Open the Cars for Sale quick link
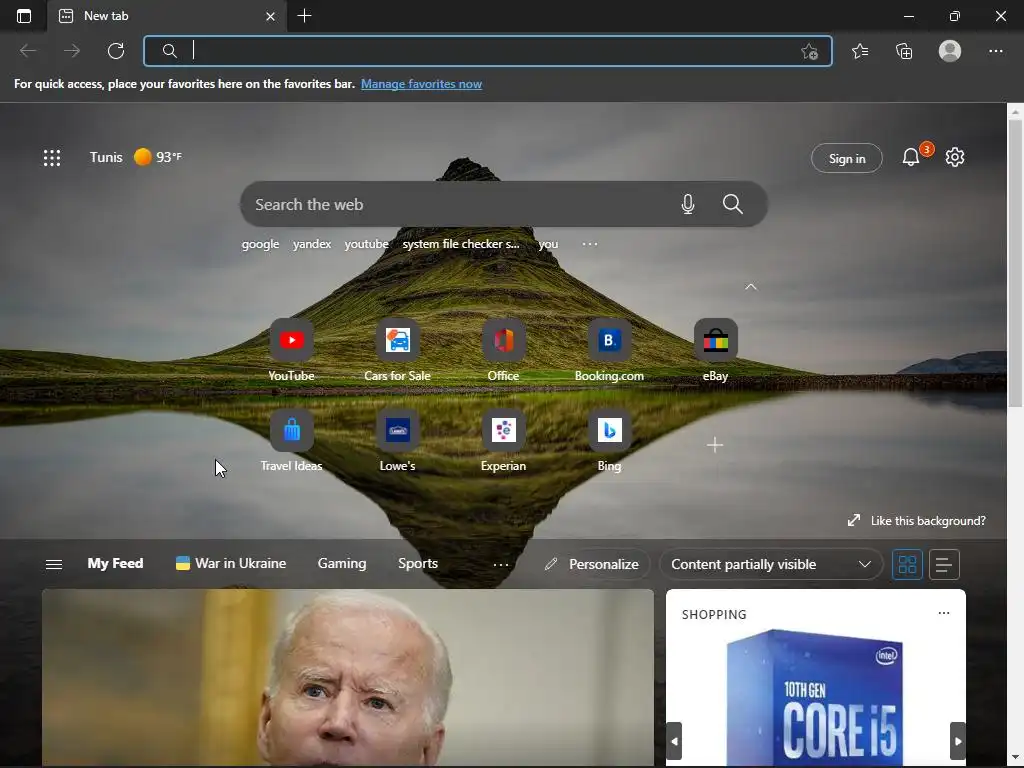The height and width of the screenshot is (768, 1024). [397, 351]
